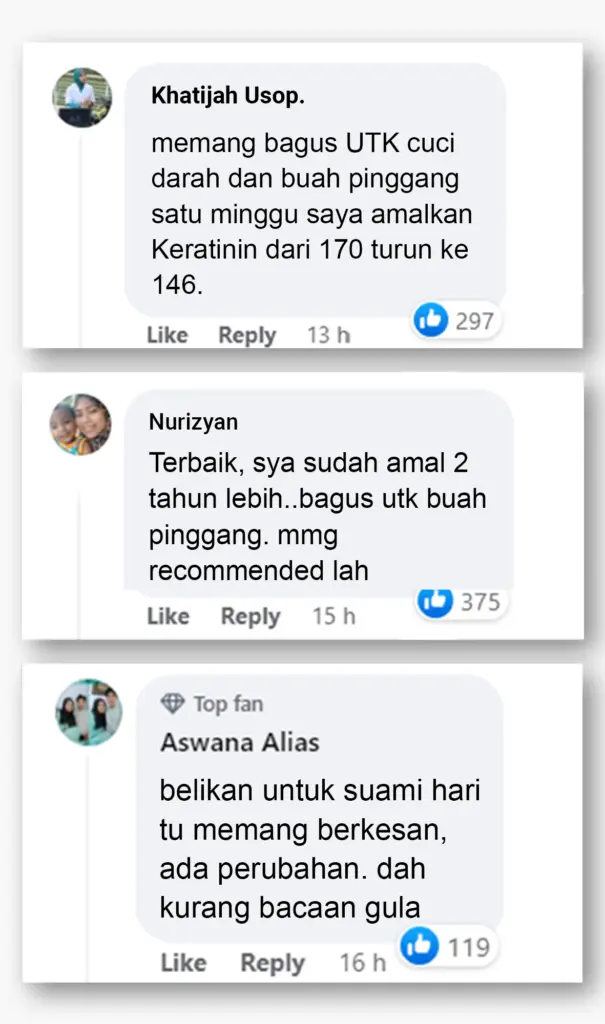605x1024 pixels.
Task: Open the Khatijah Usop name link
Action: tap(228, 96)
